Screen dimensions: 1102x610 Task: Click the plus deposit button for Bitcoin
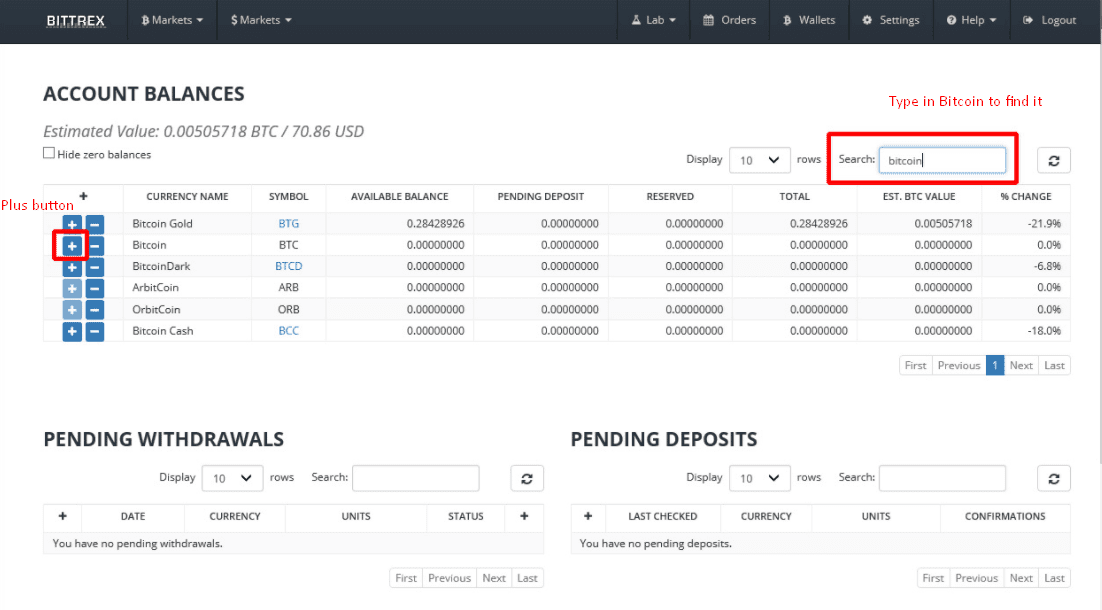tap(72, 246)
